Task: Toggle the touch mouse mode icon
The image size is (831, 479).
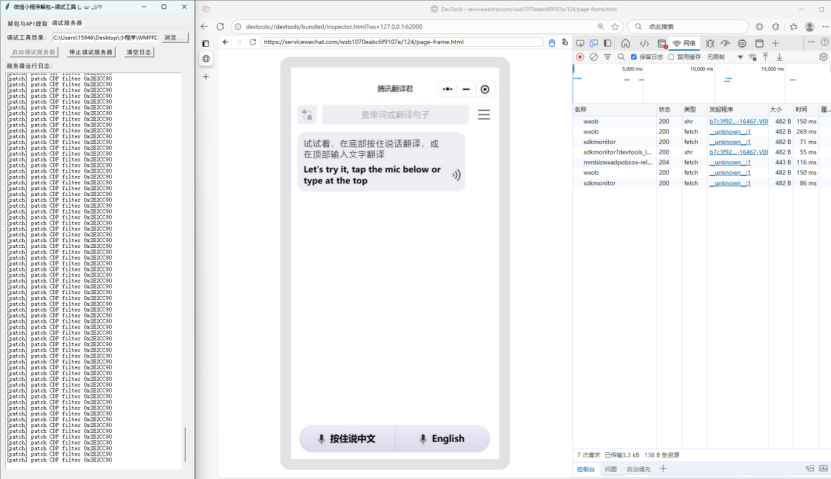Action: click(552, 42)
